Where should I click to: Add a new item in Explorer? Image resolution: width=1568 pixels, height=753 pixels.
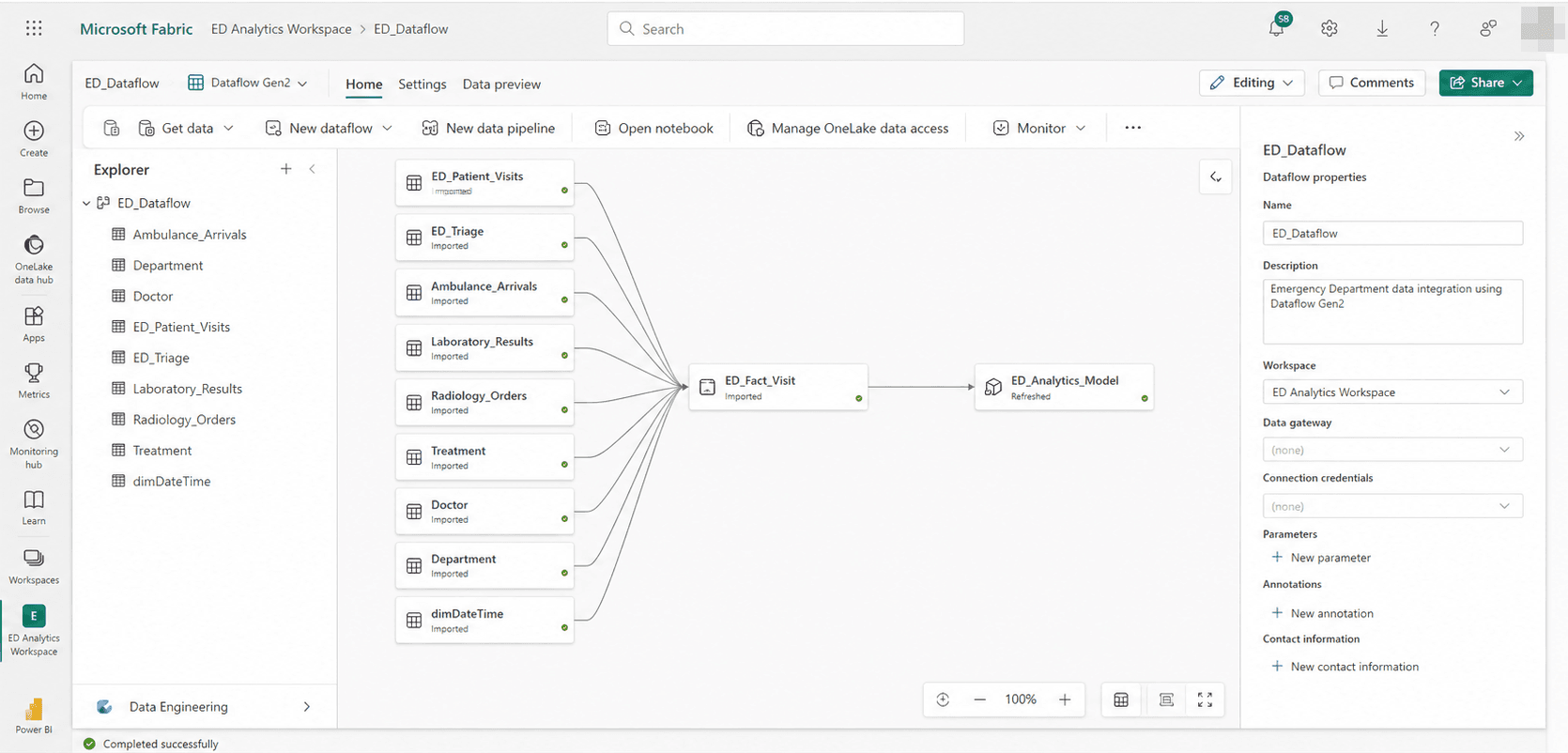tap(286, 169)
